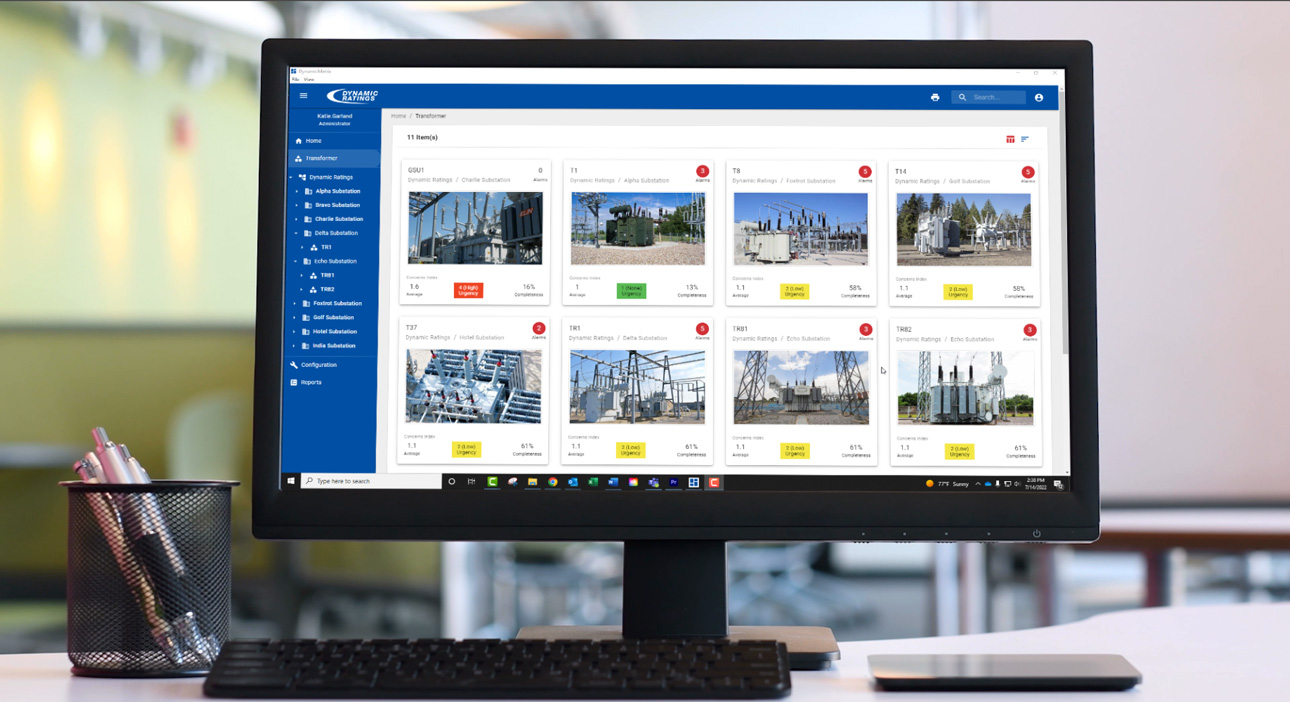Screen dimensions: 1290x702
Task: Expand the Alpha Substation tree node
Action: pos(297,191)
